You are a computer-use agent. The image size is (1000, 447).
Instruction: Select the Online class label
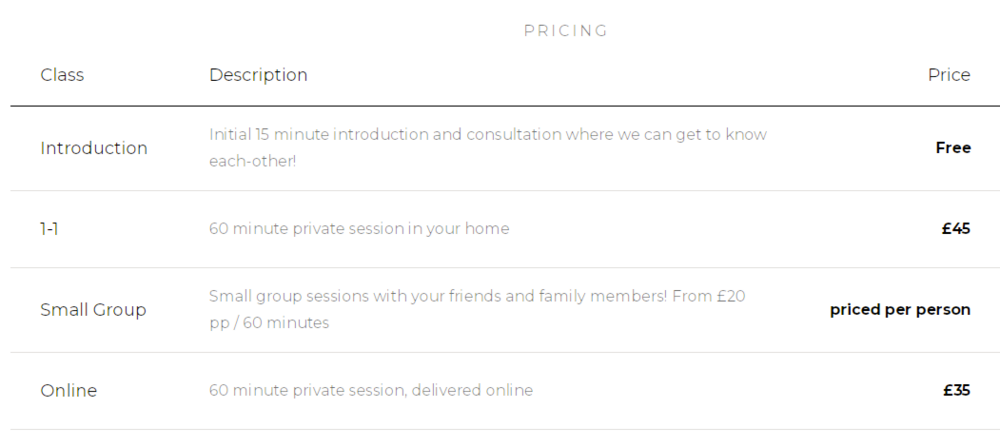click(68, 391)
